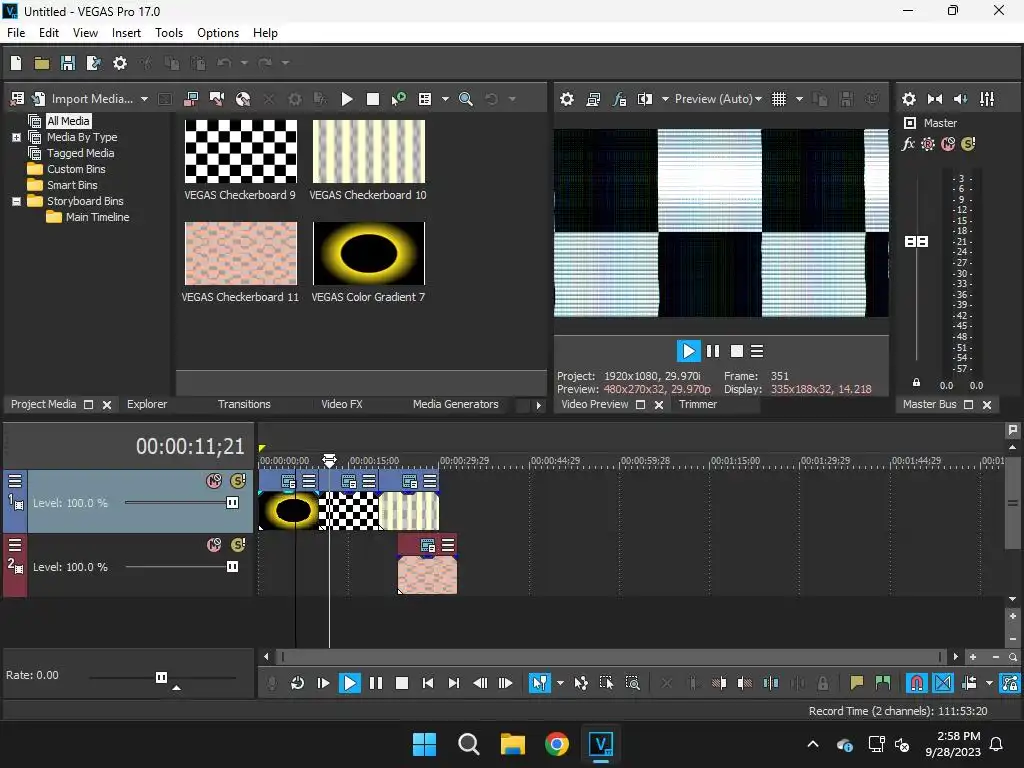Expand the Media By Type tree node
1024x768 pixels.
tap(16, 137)
